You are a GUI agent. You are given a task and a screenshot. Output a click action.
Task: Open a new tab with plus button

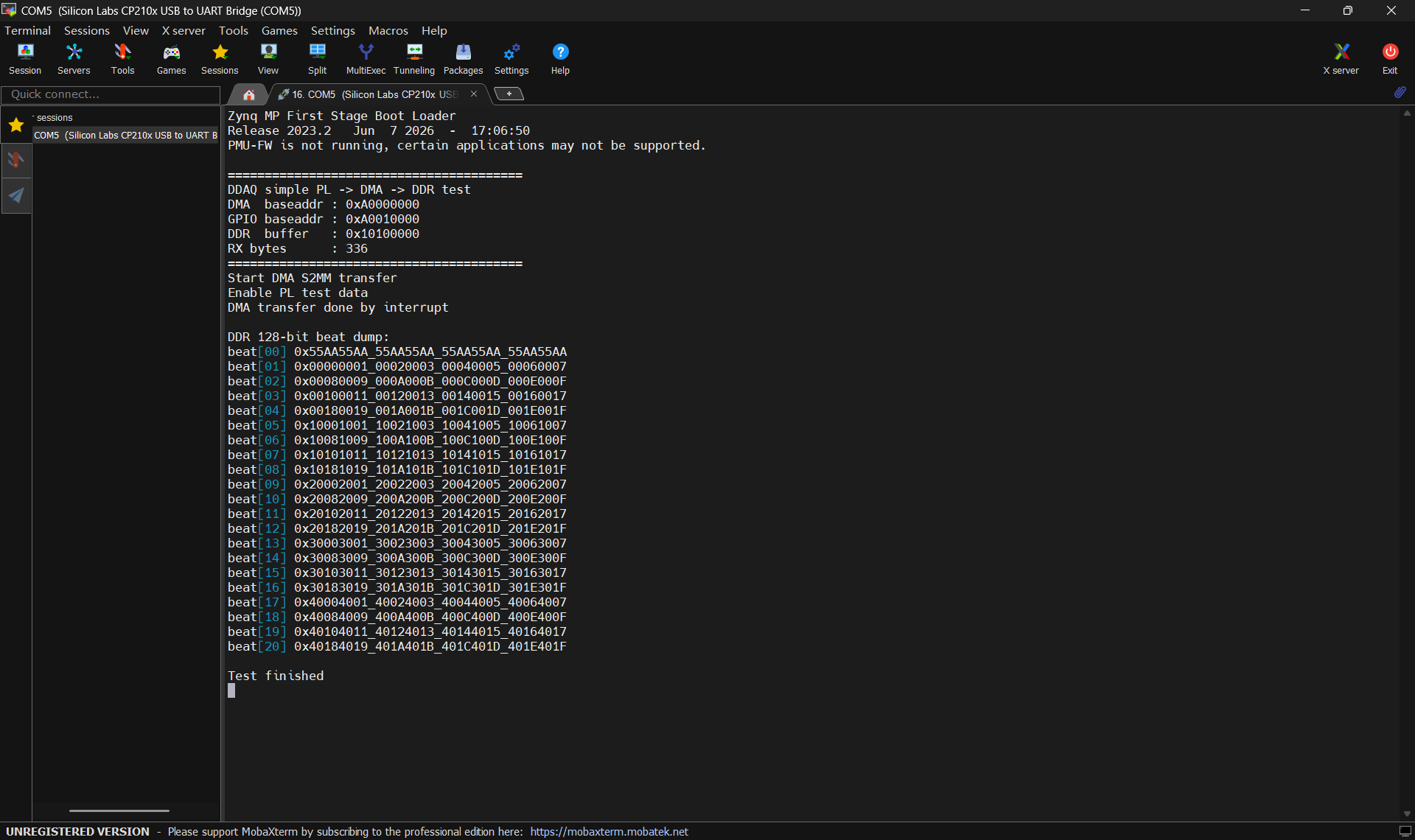coord(509,94)
